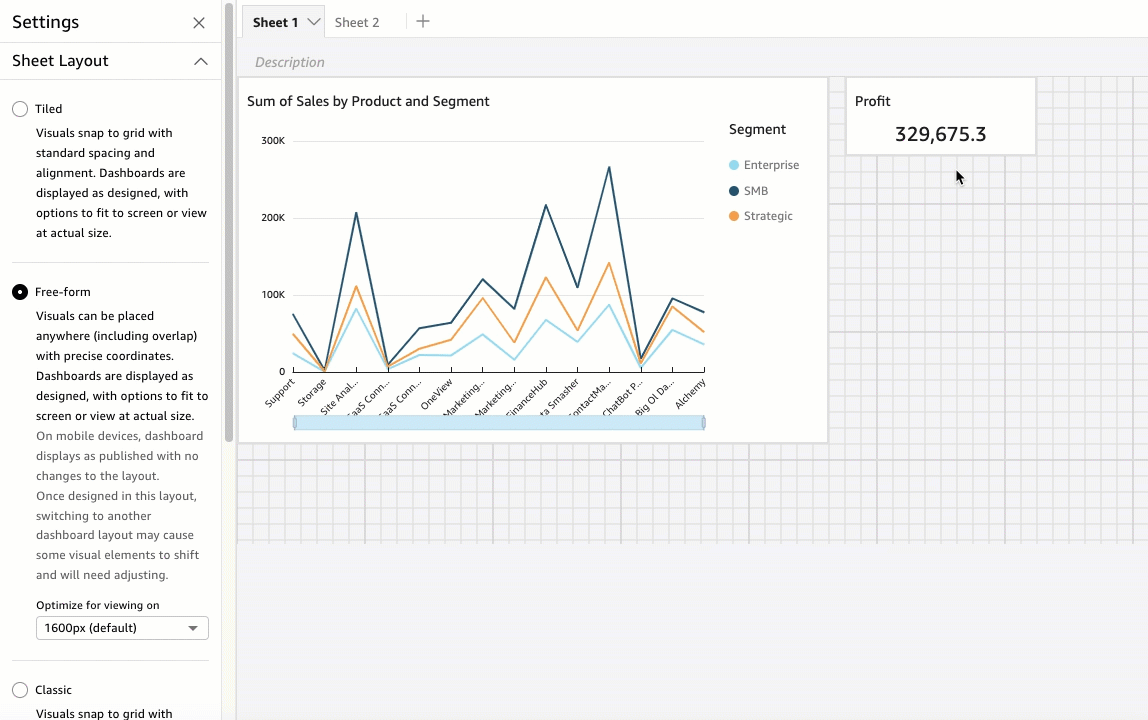1148x720 pixels.
Task: Click the chart's horizontal scroll slider bar
Action: (x=499, y=423)
